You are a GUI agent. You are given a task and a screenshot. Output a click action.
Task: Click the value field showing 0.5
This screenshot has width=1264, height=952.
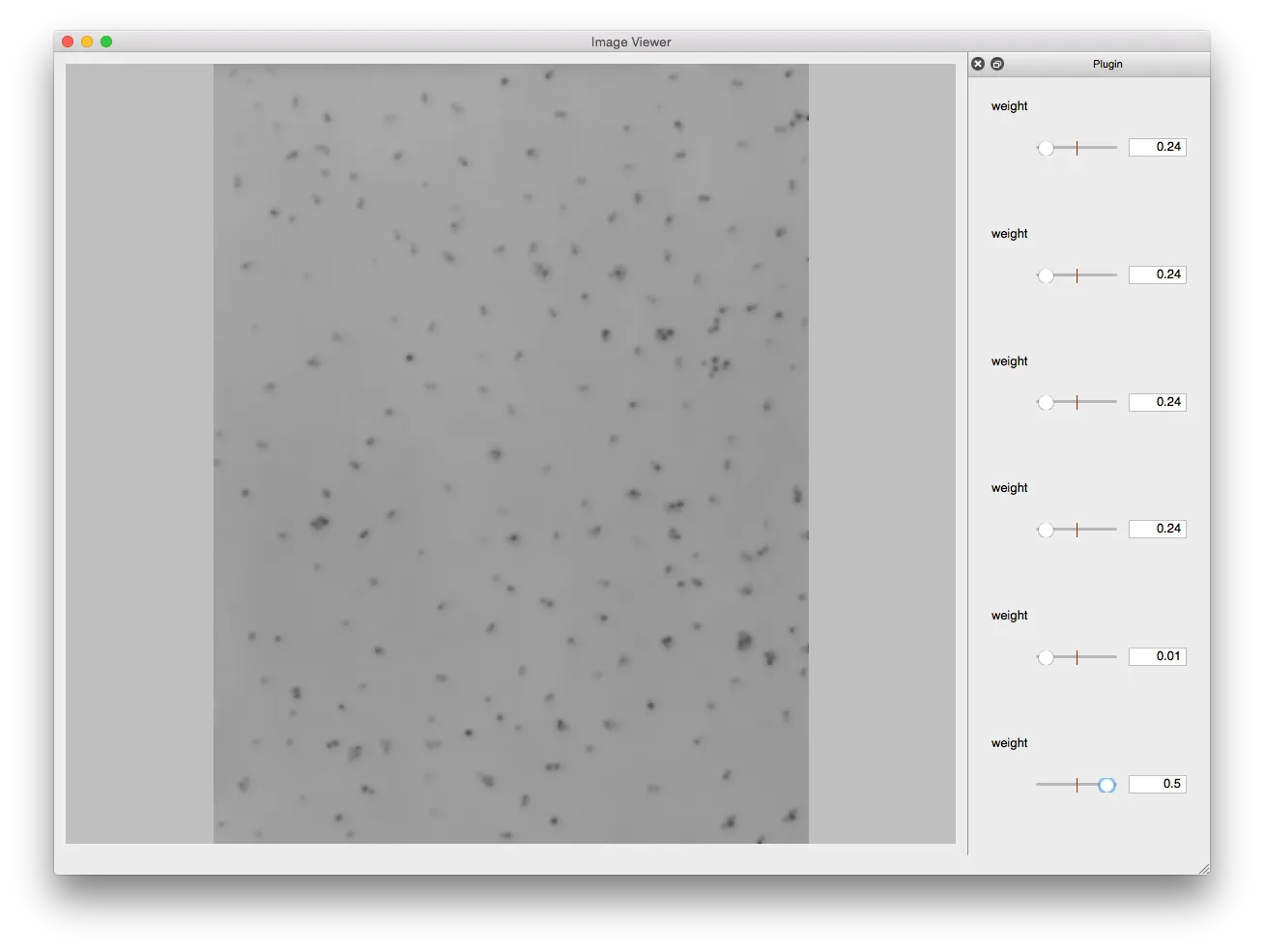click(x=1157, y=783)
